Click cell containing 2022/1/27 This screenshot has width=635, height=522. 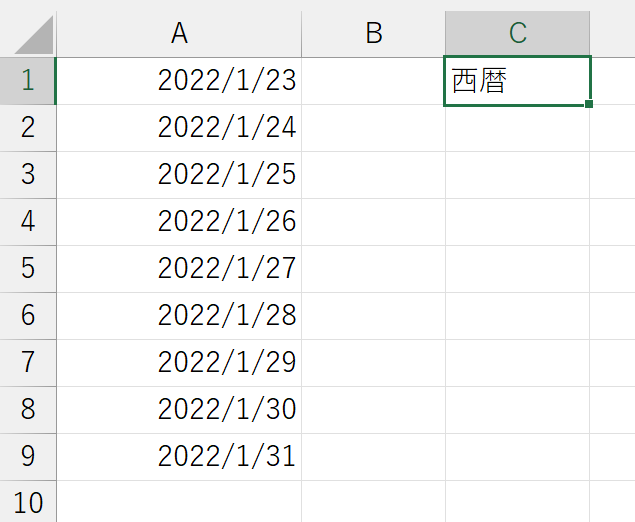point(179,269)
